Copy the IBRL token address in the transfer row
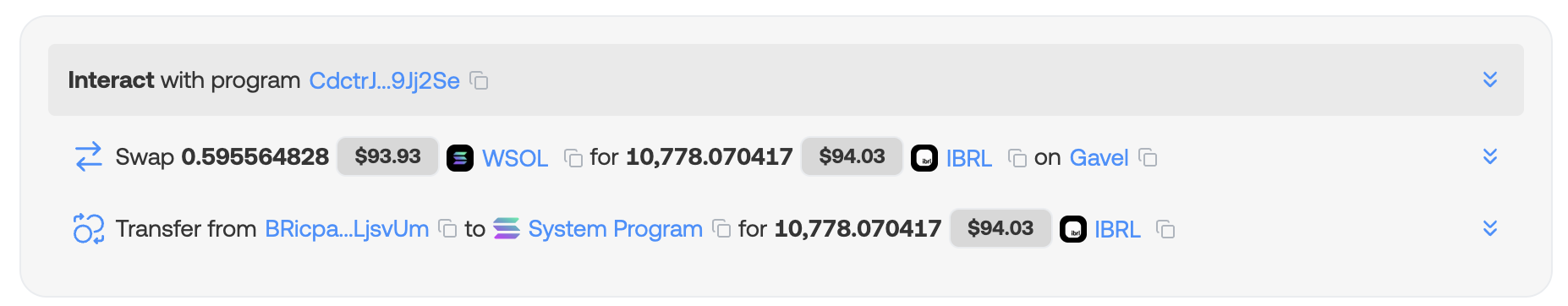The width and height of the screenshot is (1568, 306). tap(1165, 229)
